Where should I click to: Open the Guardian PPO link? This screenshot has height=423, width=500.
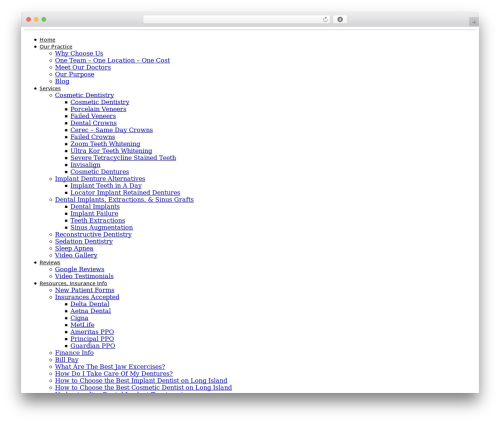click(x=93, y=346)
